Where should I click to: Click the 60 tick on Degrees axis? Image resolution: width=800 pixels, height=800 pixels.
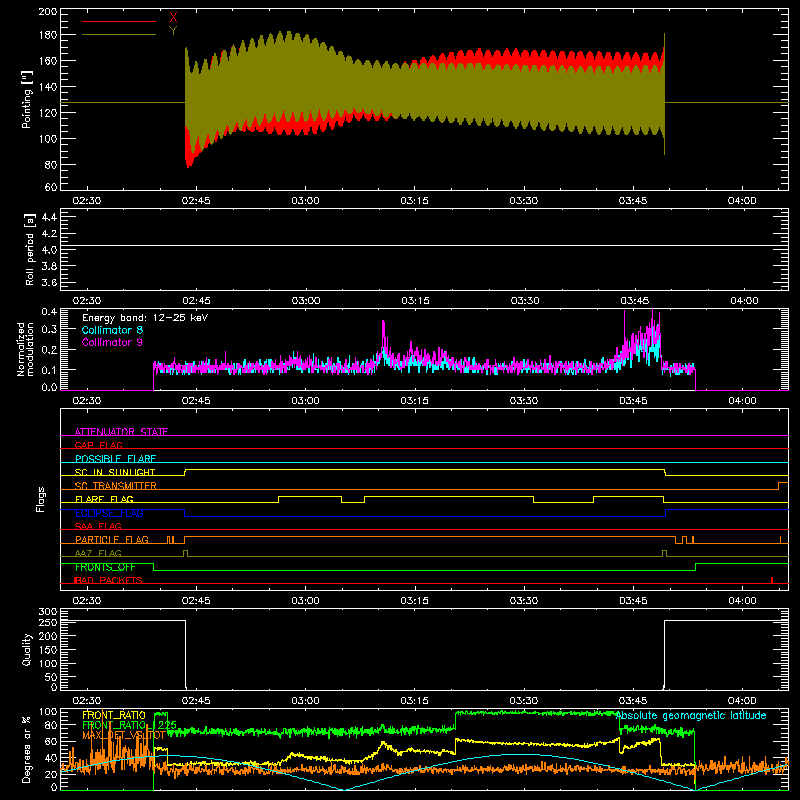(51, 741)
